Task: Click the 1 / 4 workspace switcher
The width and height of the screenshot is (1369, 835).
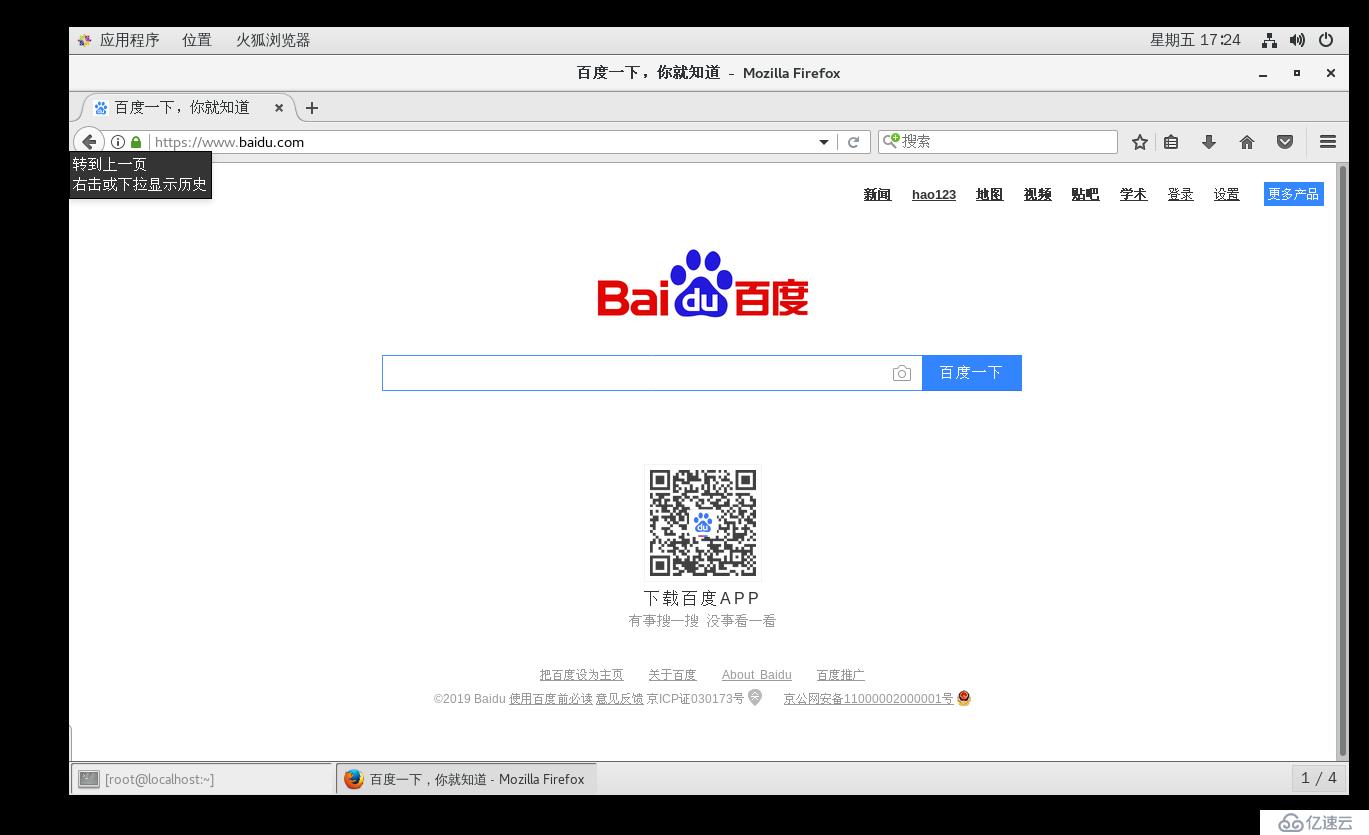Action: (1318, 778)
